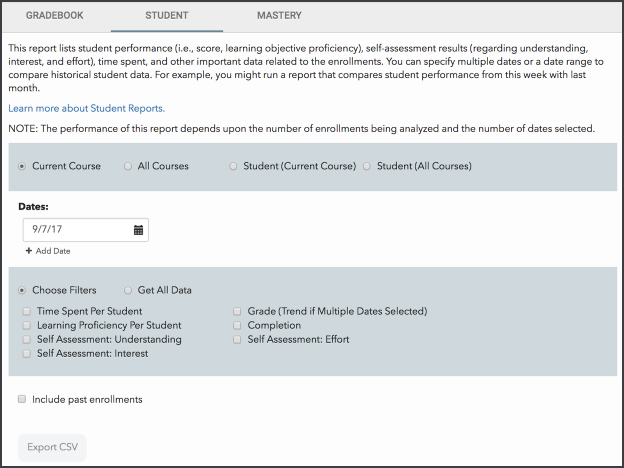The image size is (624, 468).
Task: Open the Mastery tab
Action: pyautogui.click(x=279, y=16)
